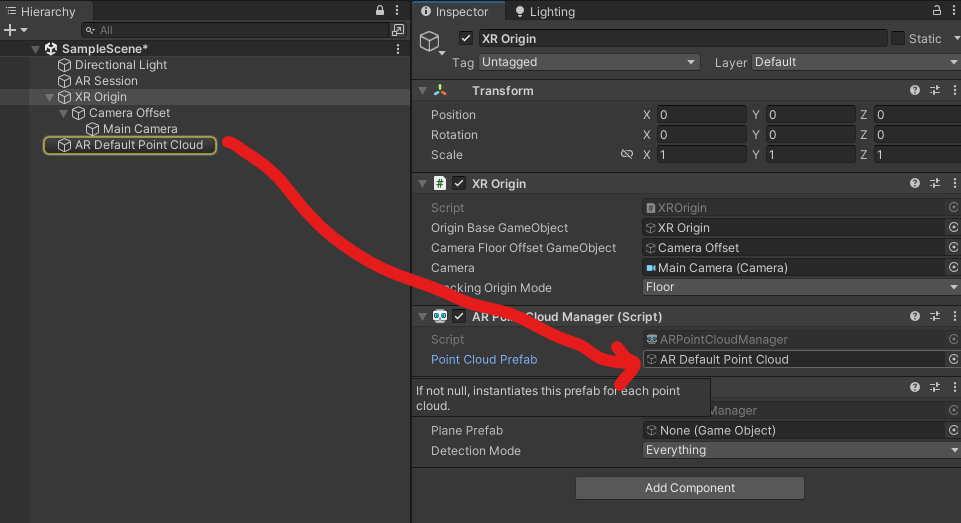Image resolution: width=961 pixels, height=523 pixels.
Task: Click the GameObject cube icon picker
Action: coord(431,42)
